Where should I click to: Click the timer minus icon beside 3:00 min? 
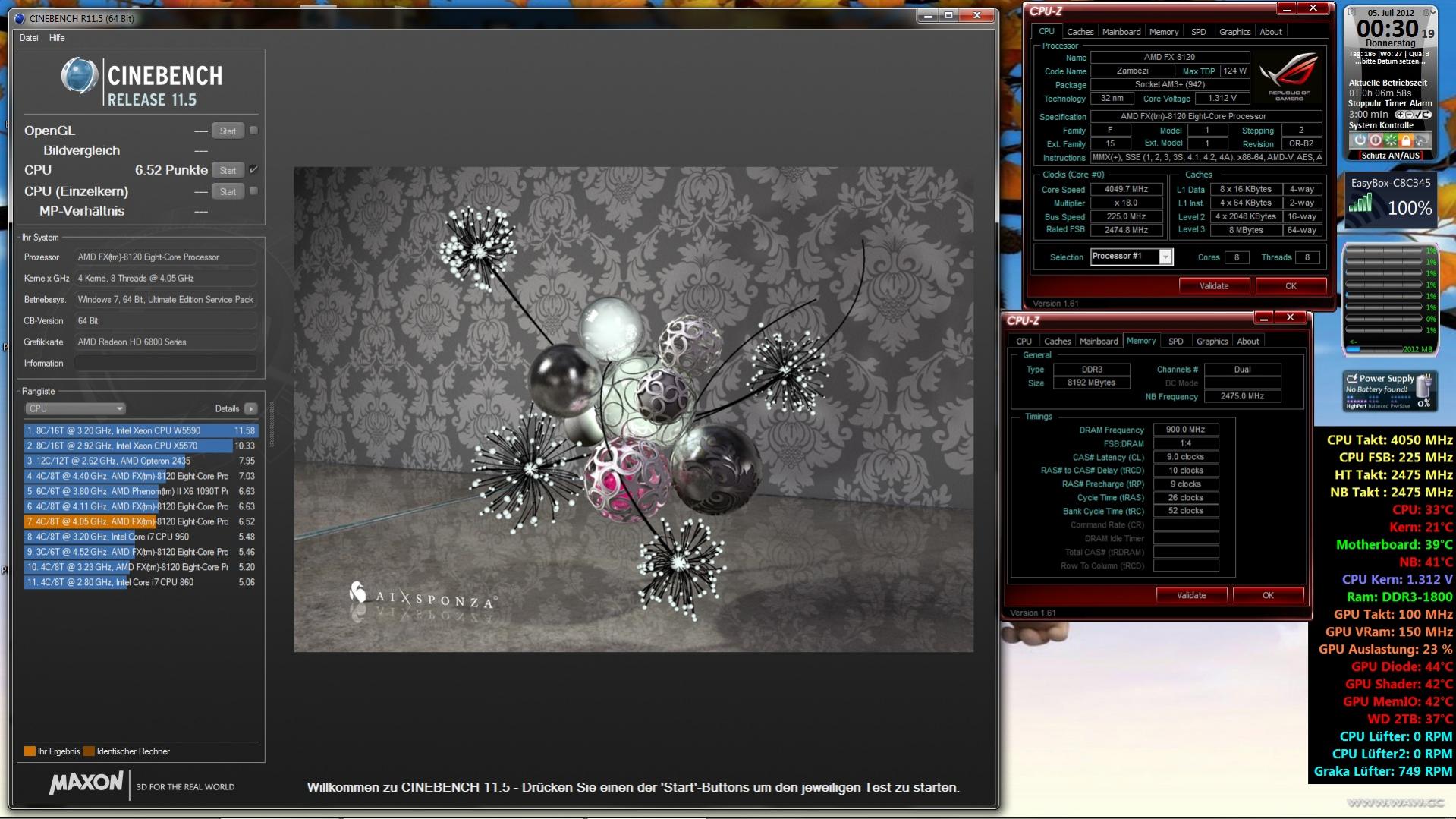tap(1407, 115)
